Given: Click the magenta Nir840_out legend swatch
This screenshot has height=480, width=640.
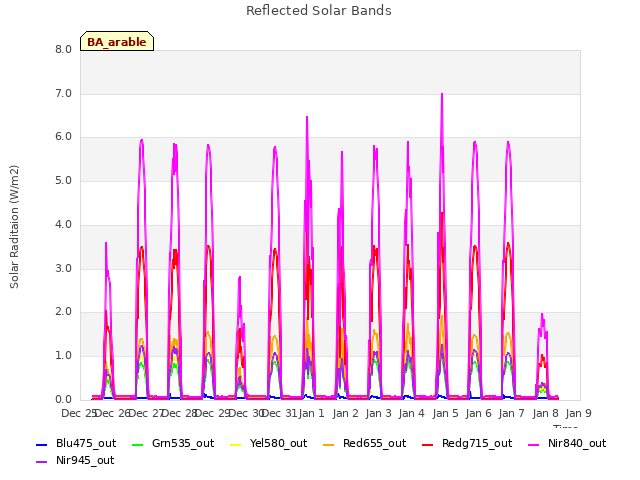Looking at the screenshot, I should pyautogui.click(x=533, y=444).
